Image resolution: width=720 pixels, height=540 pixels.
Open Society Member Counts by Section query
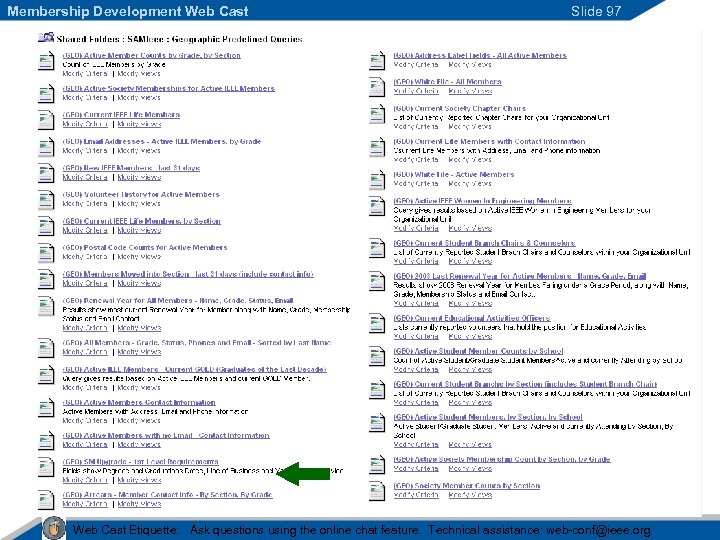click(467, 485)
